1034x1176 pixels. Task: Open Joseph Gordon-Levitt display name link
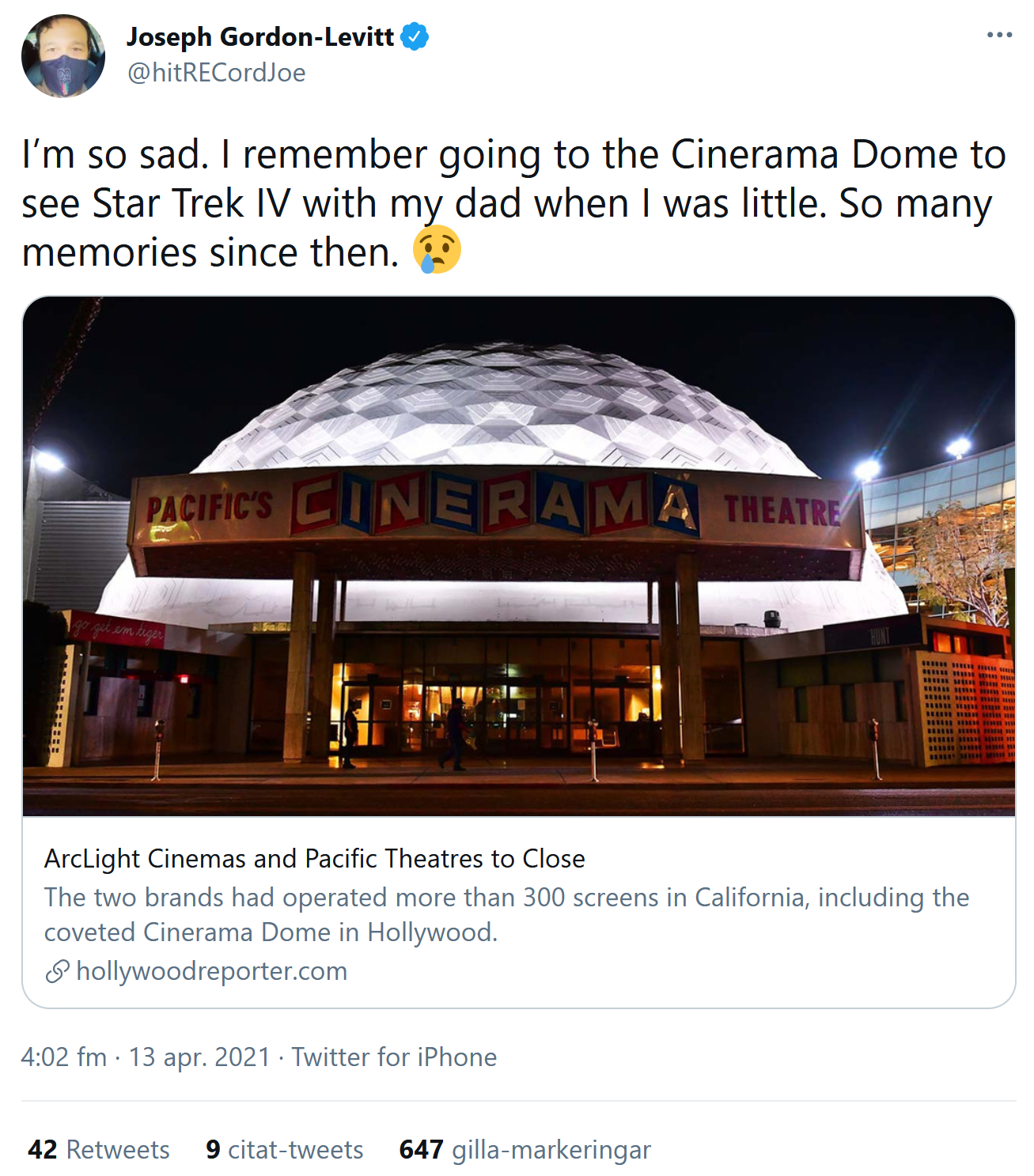[x=259, y=36]
